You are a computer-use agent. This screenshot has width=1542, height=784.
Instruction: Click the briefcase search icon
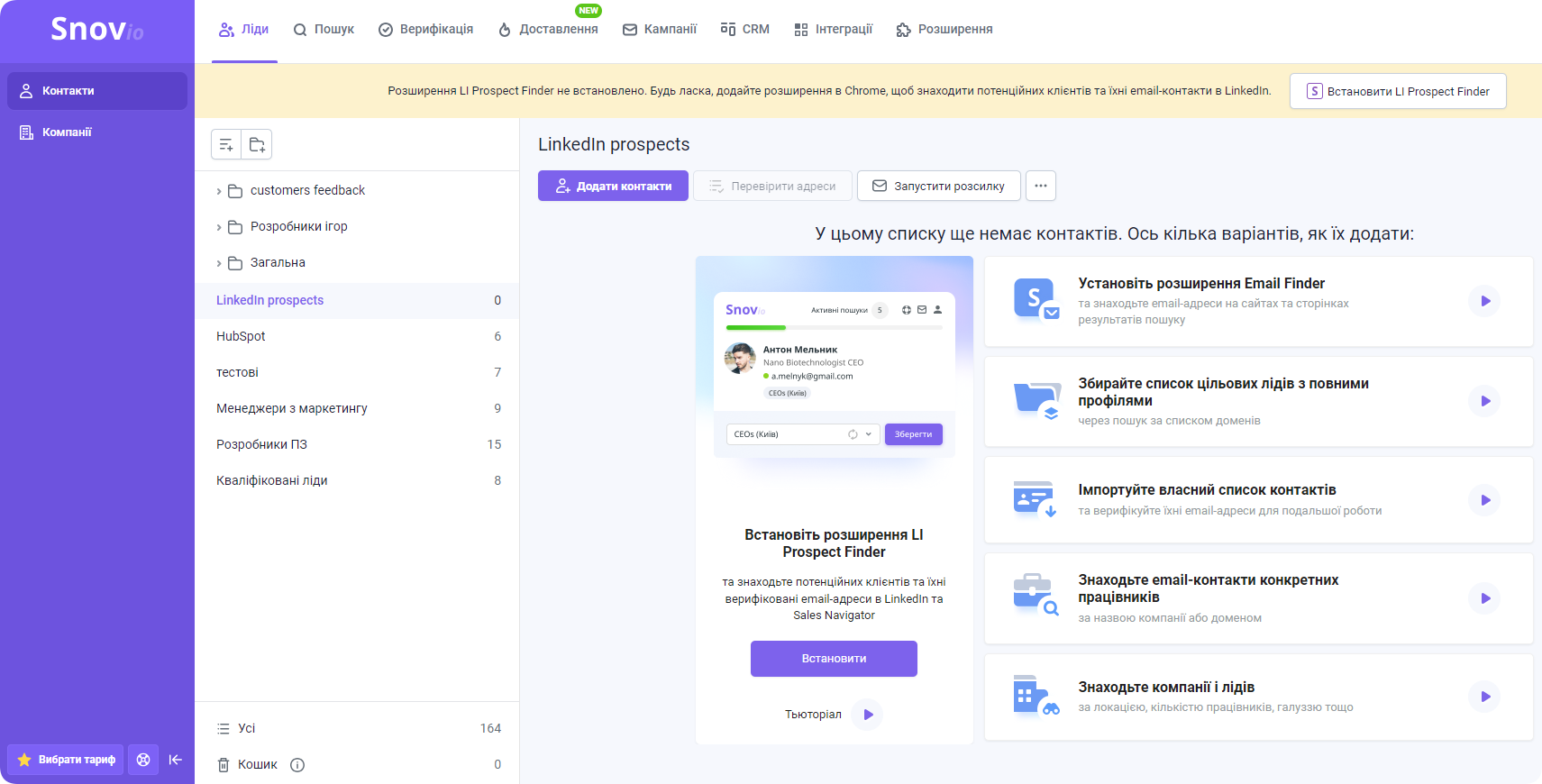(x=1036, y=595)
